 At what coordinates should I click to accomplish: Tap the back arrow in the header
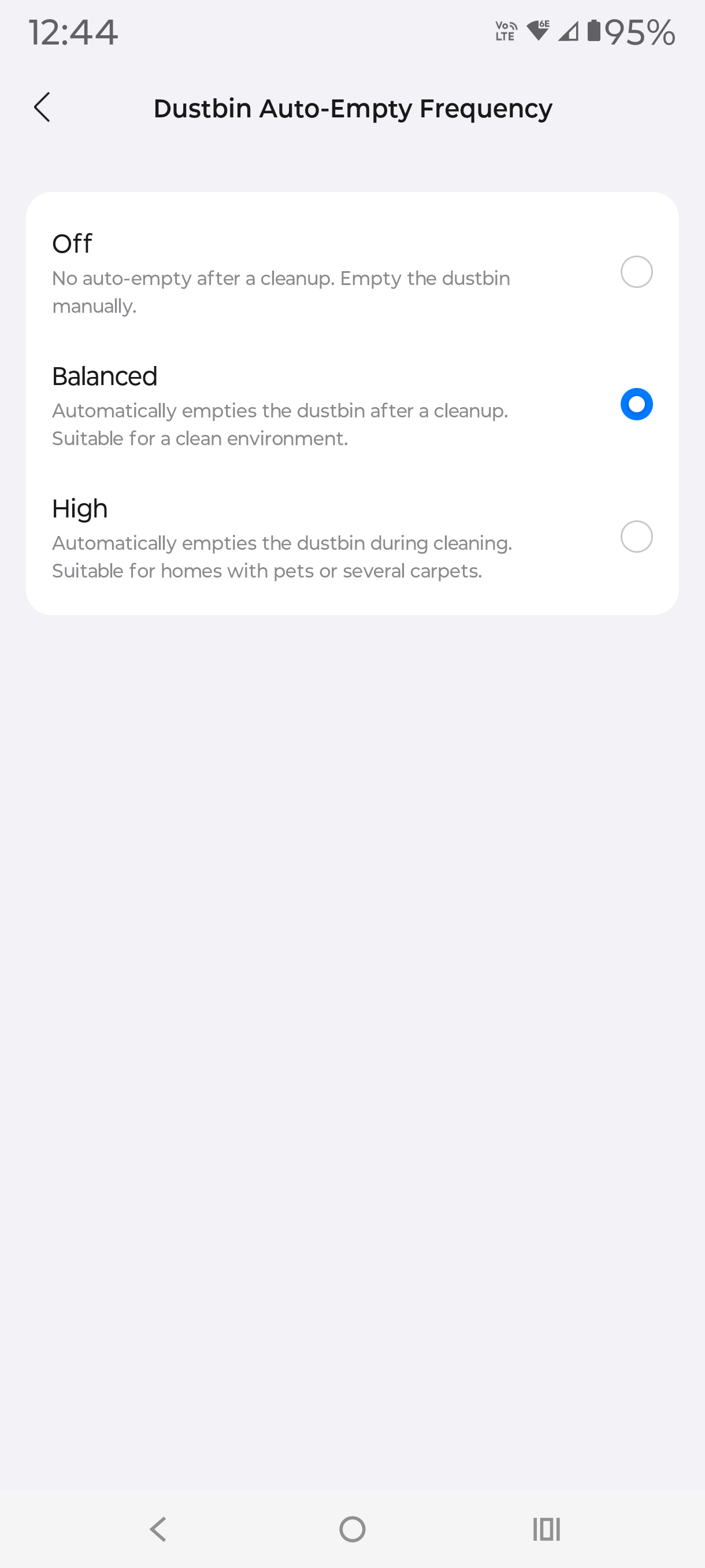click(42, 108)
